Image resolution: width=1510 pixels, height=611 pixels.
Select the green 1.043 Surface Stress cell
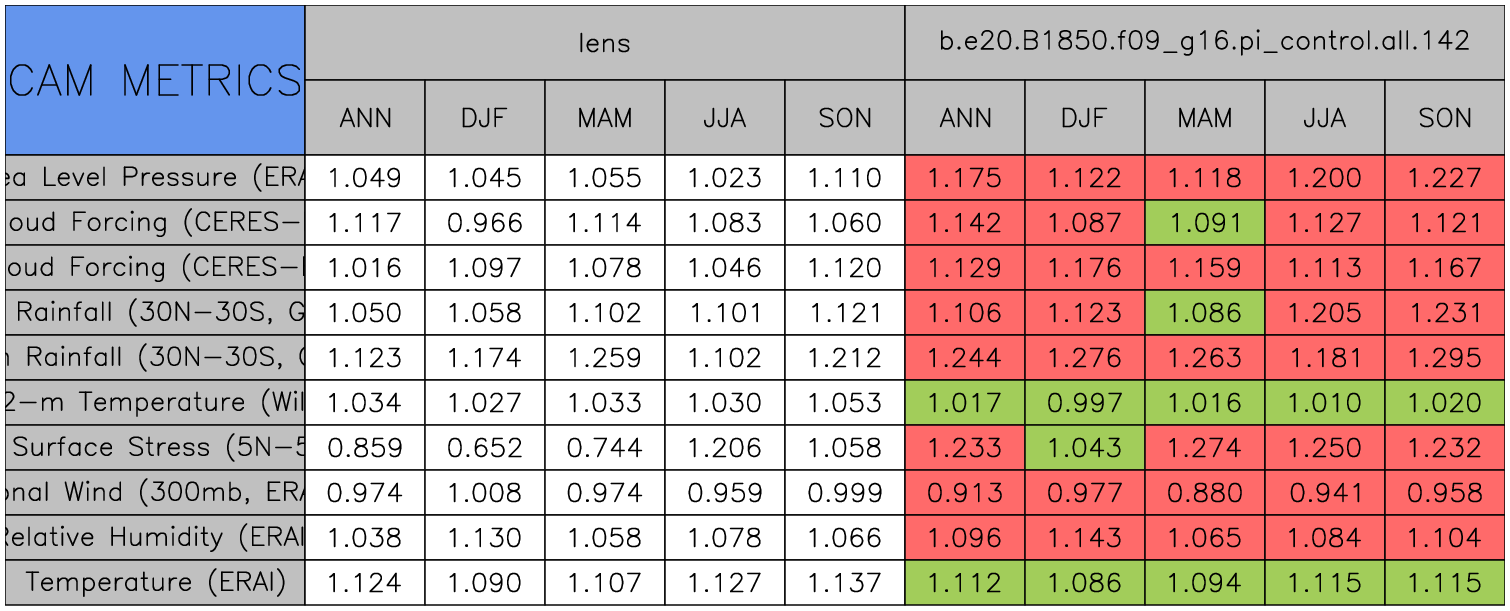pyautogui.click(x=1084, y=447)
